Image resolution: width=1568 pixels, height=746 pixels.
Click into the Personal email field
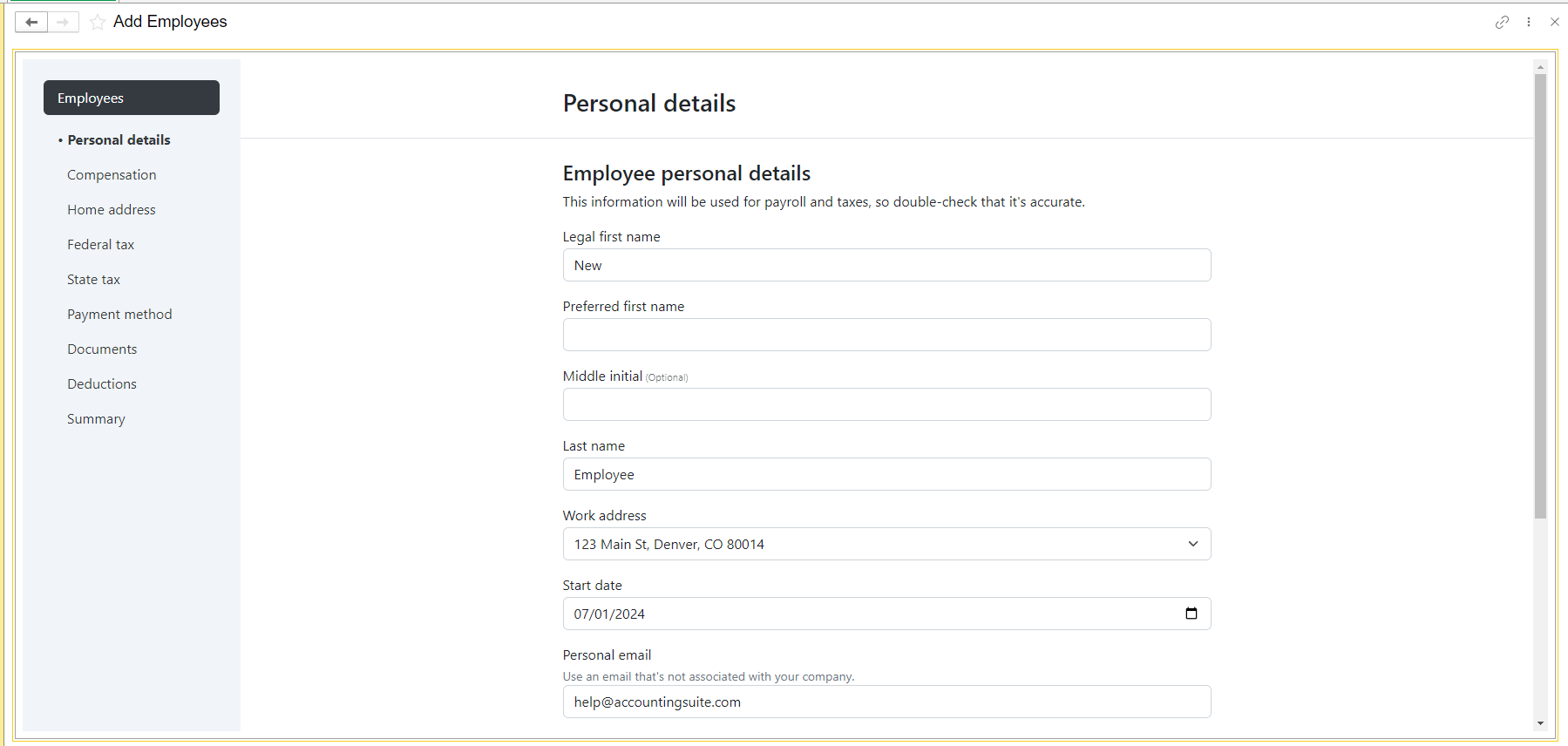[886, 702]
